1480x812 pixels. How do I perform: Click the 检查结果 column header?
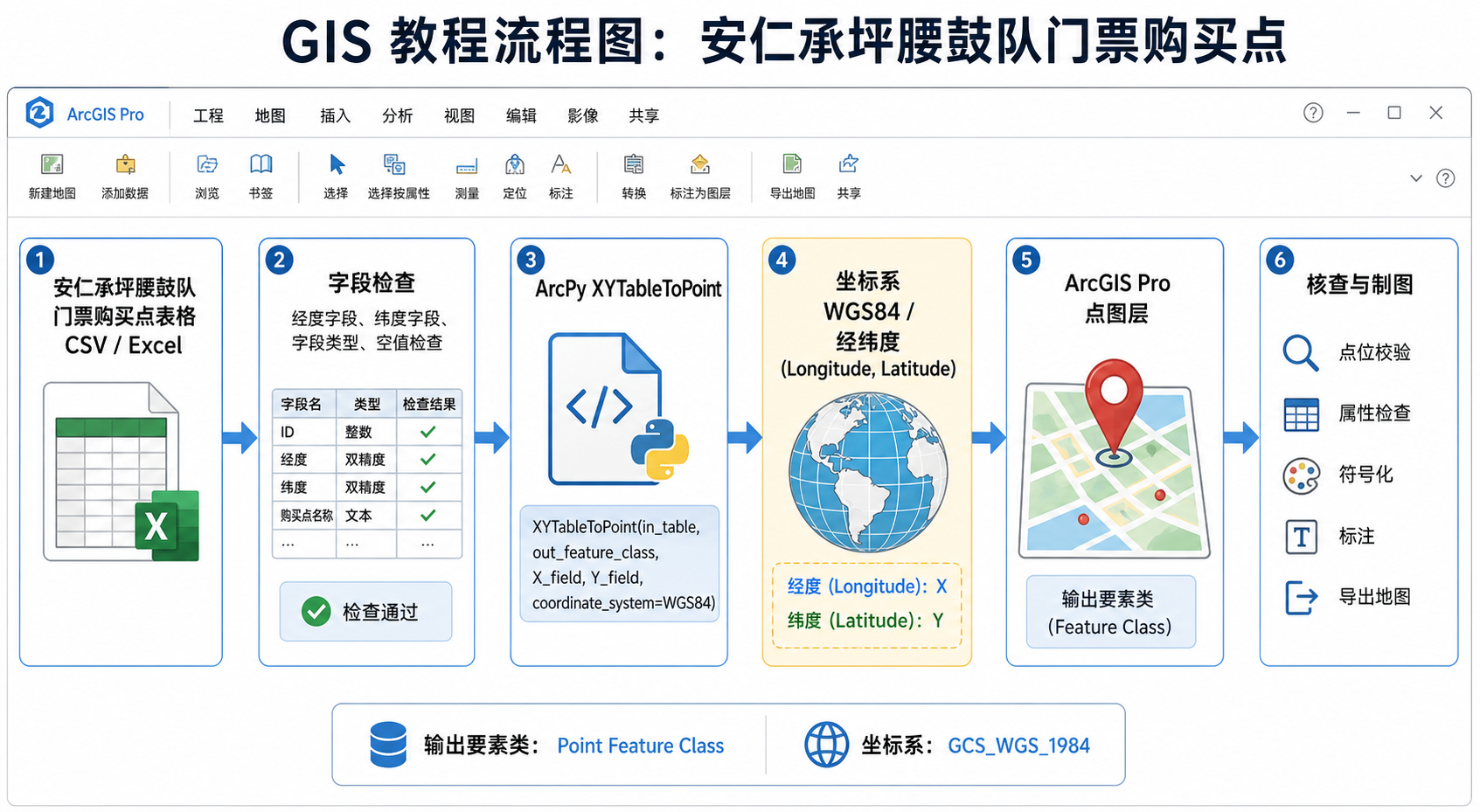tap(428, 404)
